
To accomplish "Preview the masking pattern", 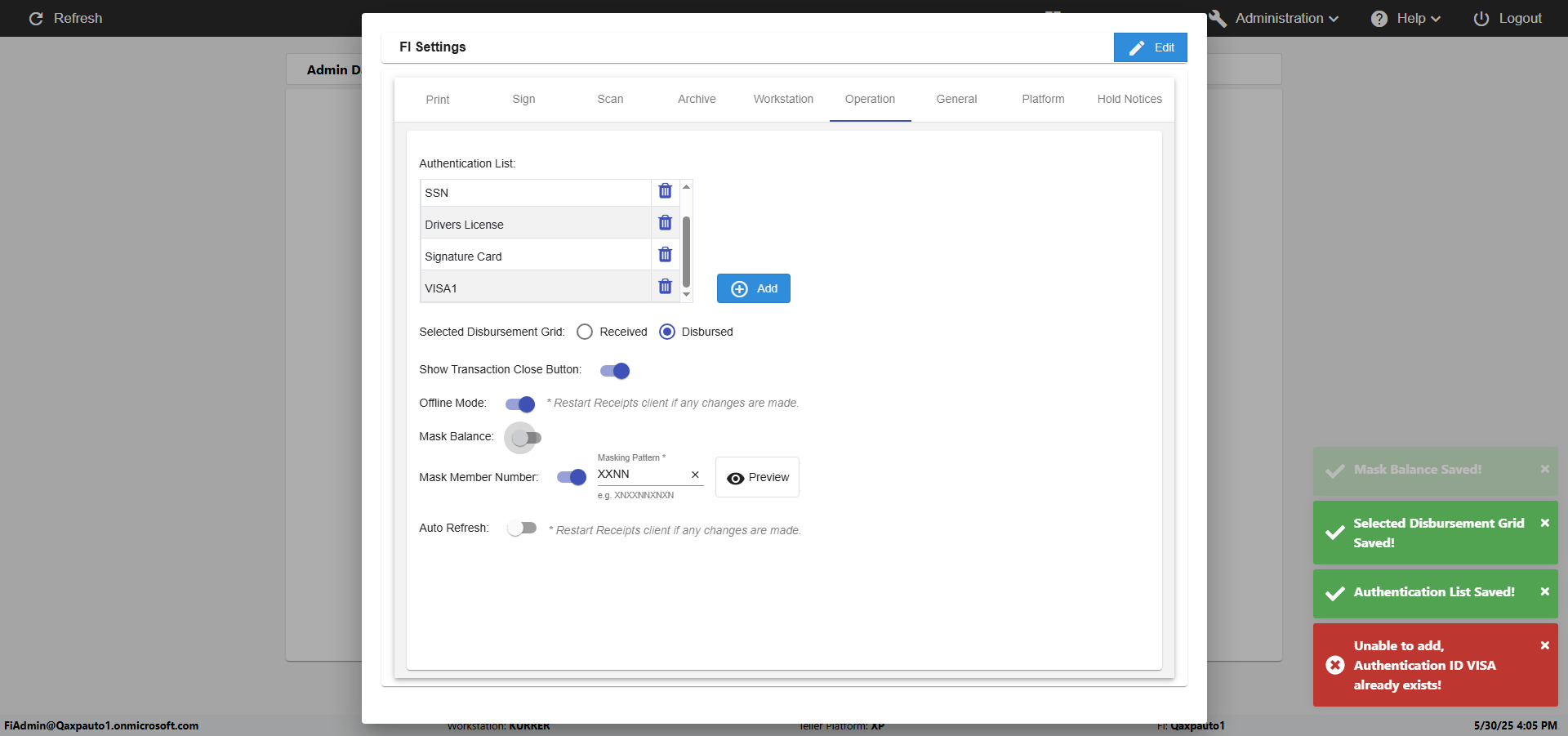I will pyautogui.click(x=757, y=477).
